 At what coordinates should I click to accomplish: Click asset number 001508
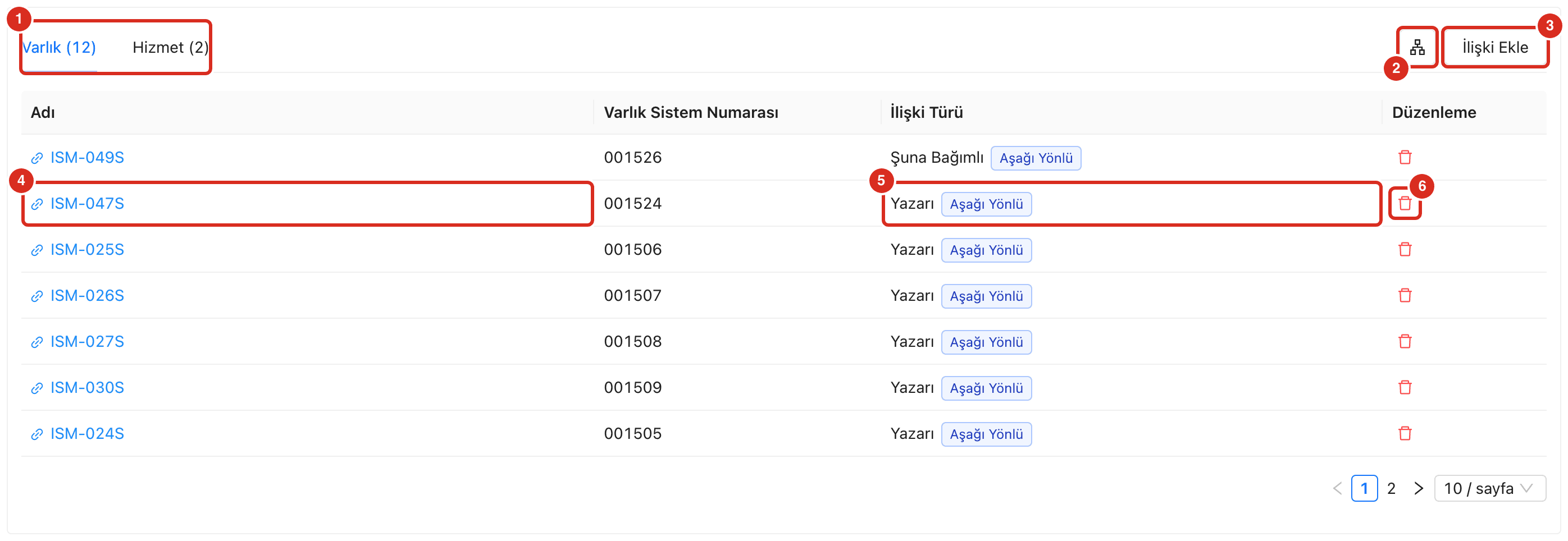(x=632, y=342)
